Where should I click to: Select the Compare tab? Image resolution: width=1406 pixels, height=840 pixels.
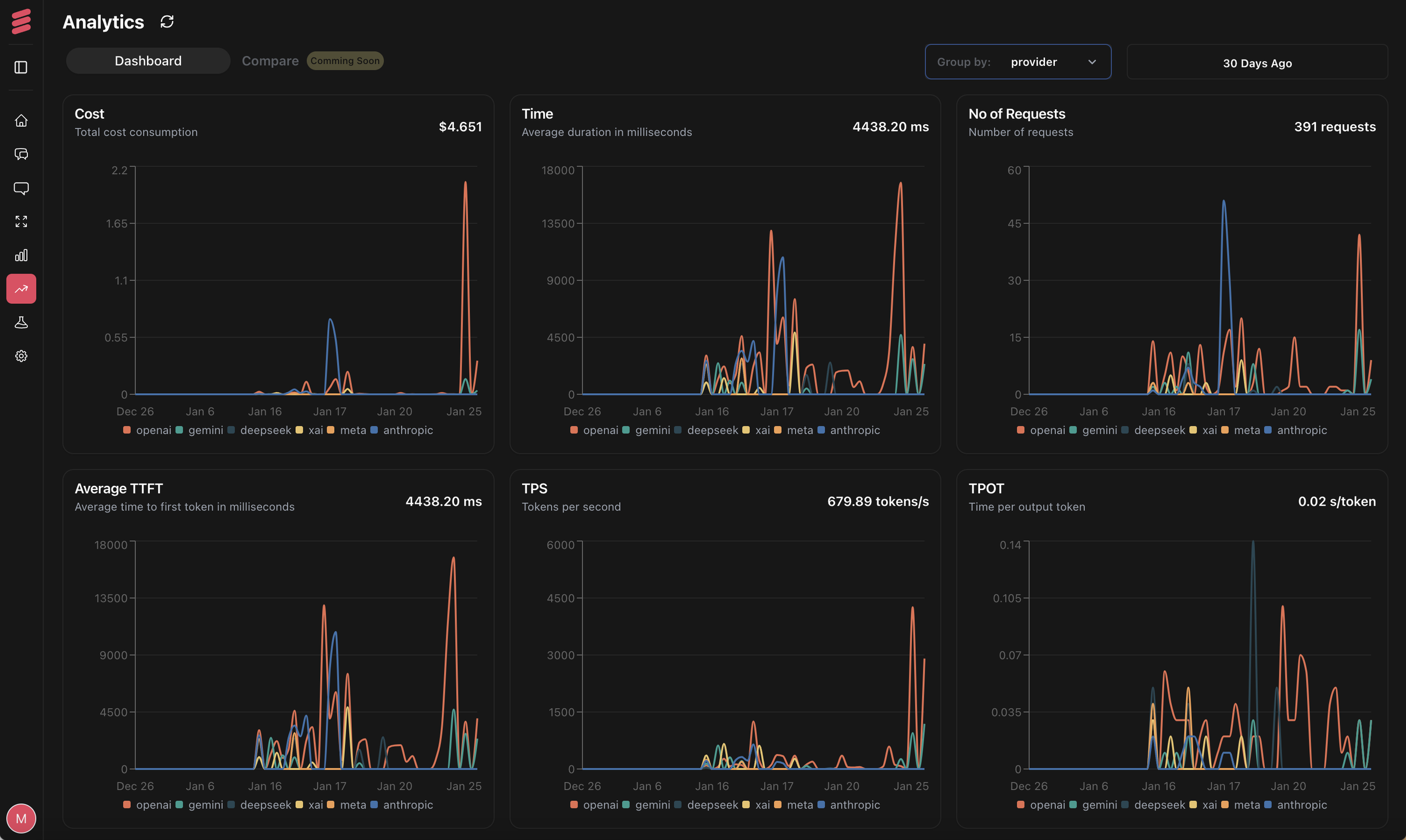(270, 61)
